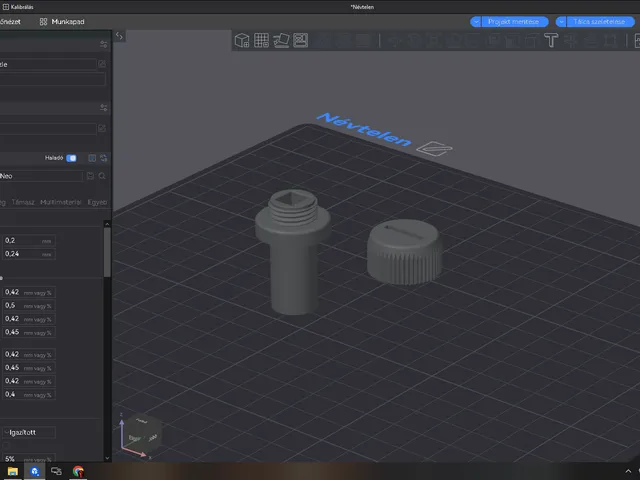Select the dimmed Move tool
This screenshot has width=640, height=480.
coord(394,40)
